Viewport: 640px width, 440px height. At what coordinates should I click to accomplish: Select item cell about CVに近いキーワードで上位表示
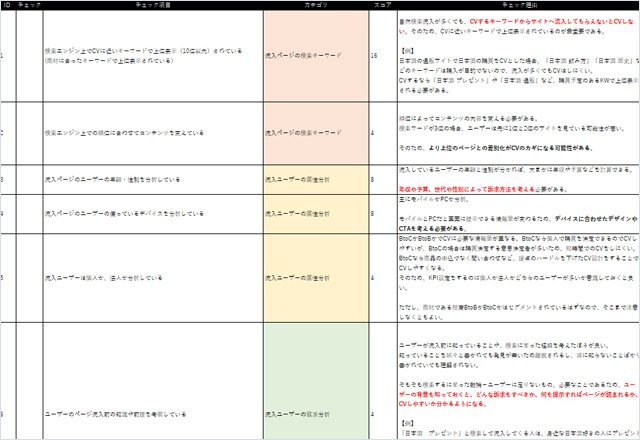153,56
